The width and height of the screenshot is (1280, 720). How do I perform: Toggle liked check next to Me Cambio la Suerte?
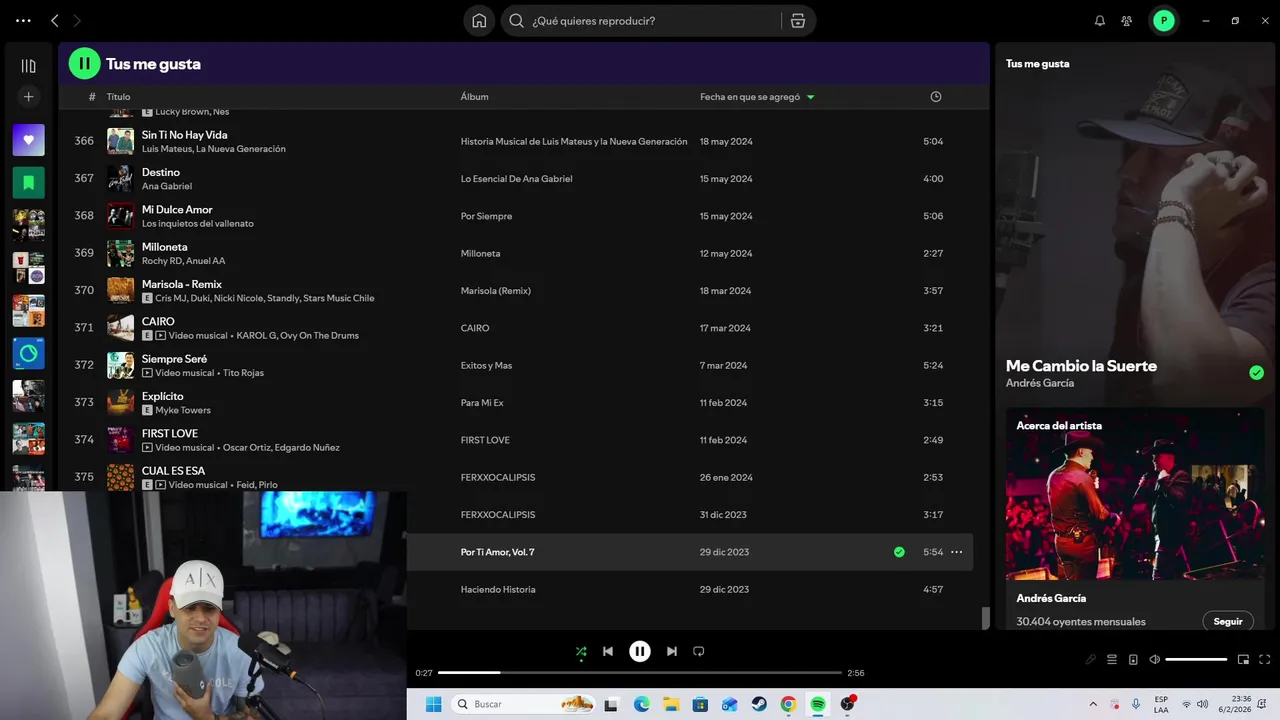point(1256,373)
